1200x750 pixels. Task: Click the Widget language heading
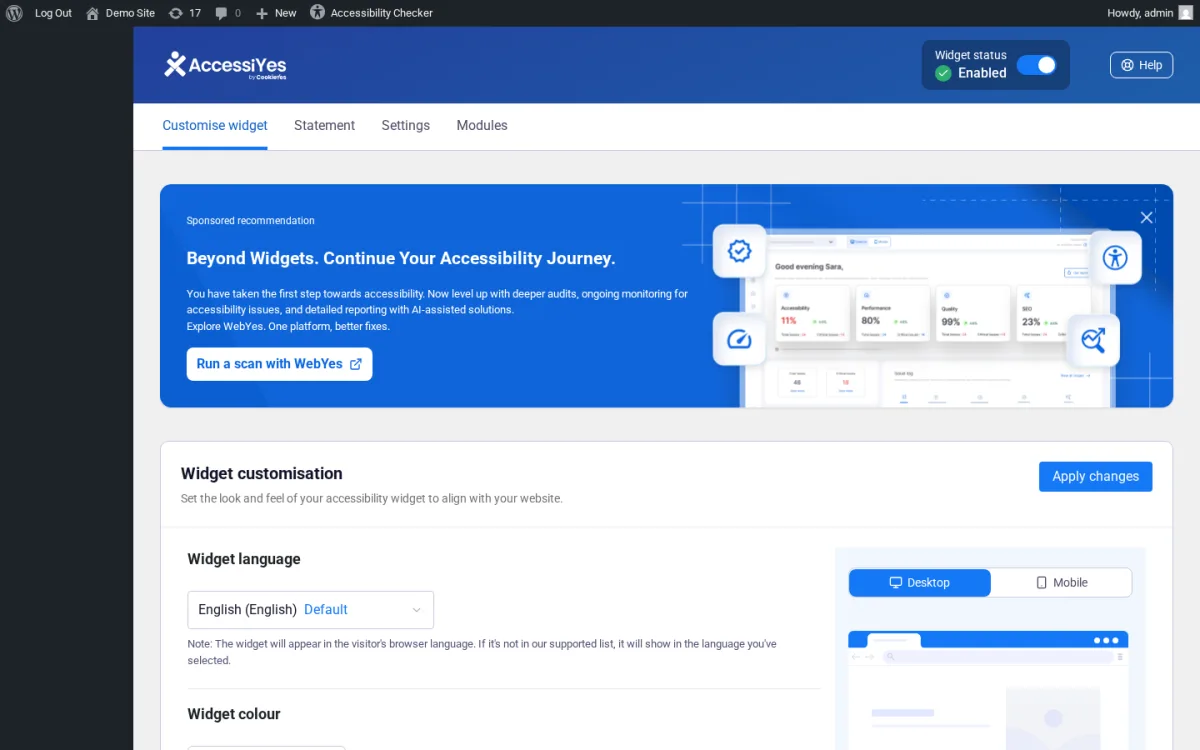coord(244,559)
